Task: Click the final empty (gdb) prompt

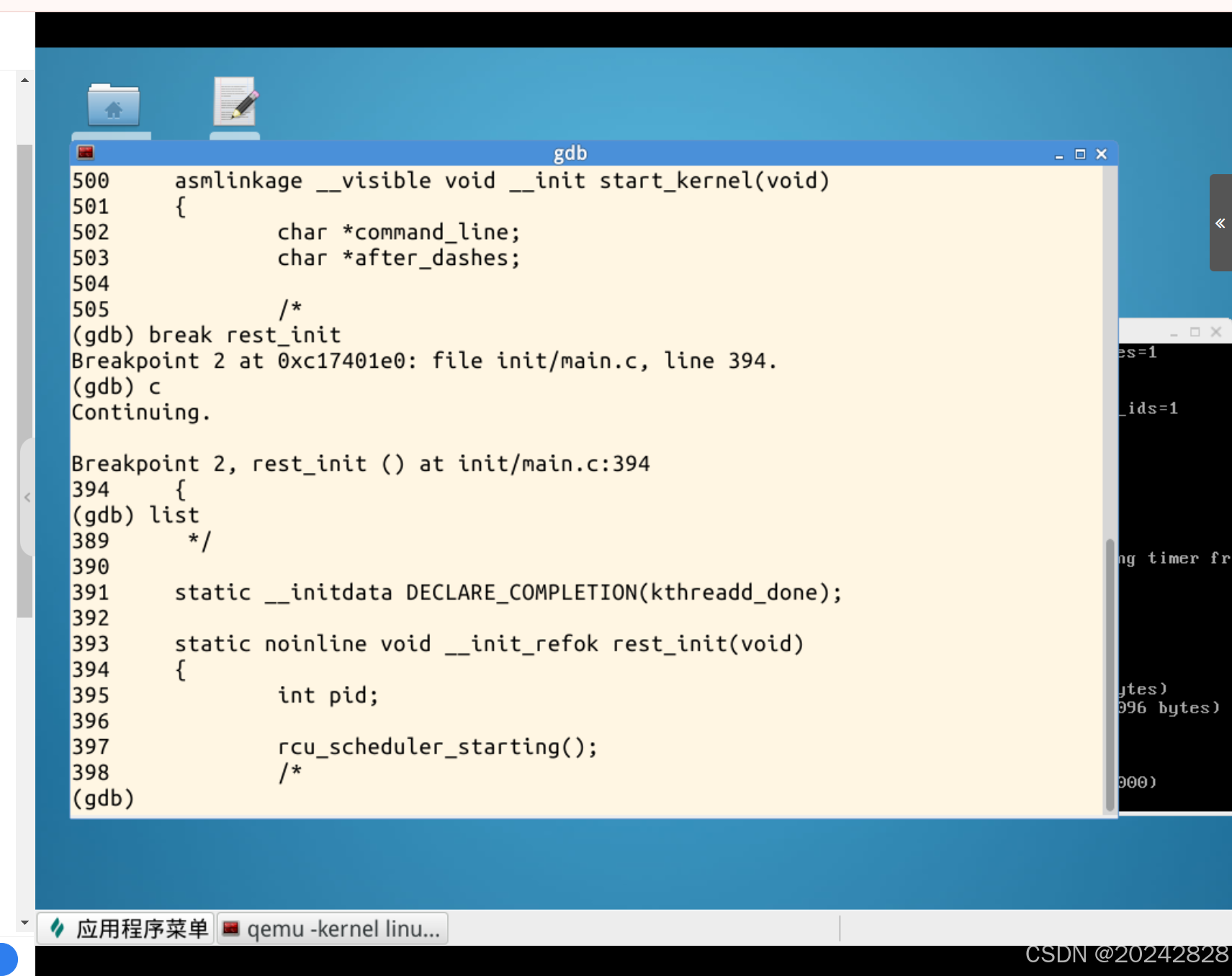Action: click(103, 799)
